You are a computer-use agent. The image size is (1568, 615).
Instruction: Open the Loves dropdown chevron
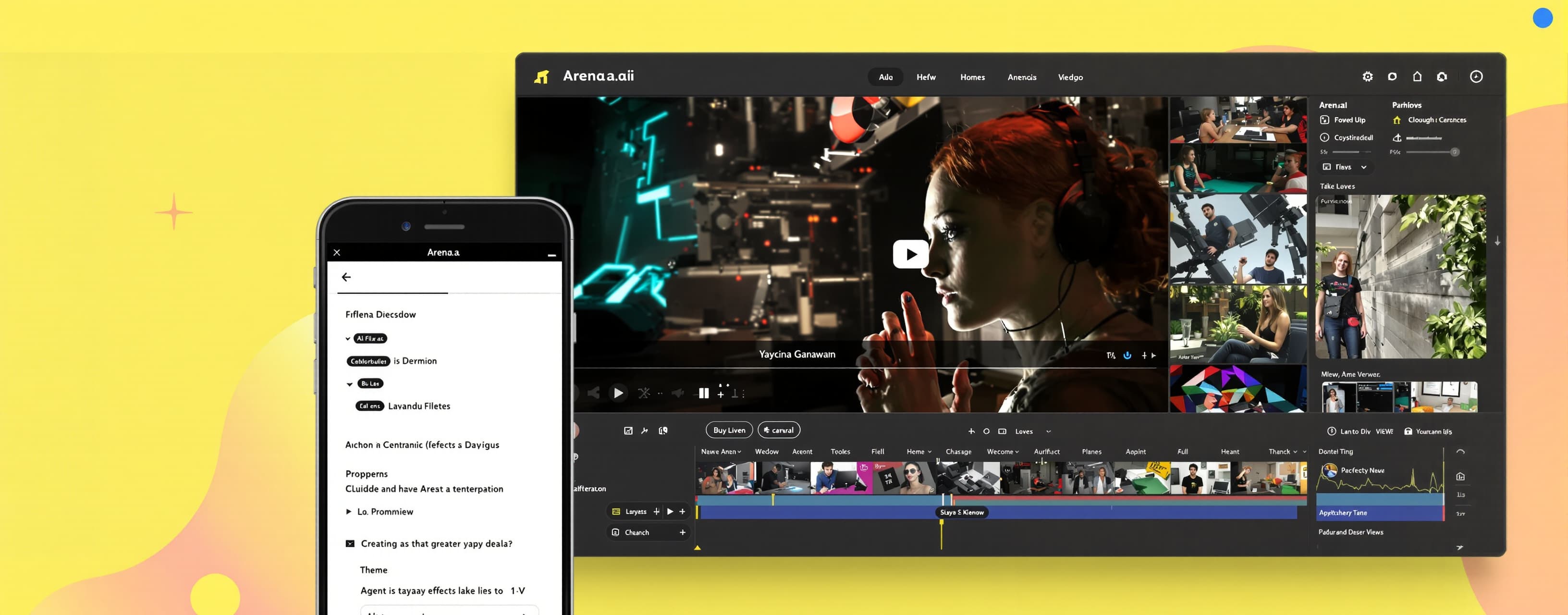(1048, 431)
